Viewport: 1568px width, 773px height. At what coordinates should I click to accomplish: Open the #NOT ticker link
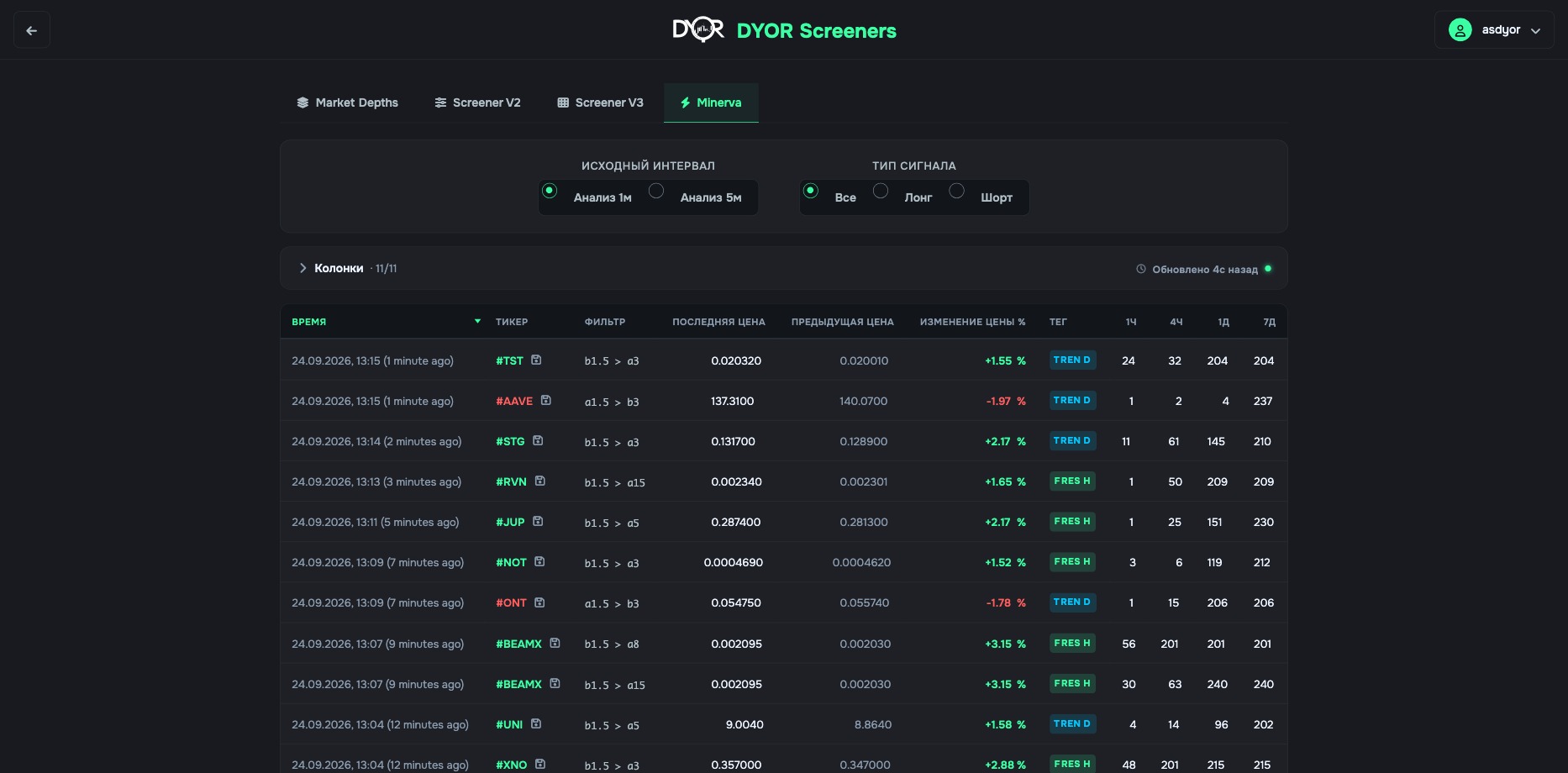tap(511, 562)
